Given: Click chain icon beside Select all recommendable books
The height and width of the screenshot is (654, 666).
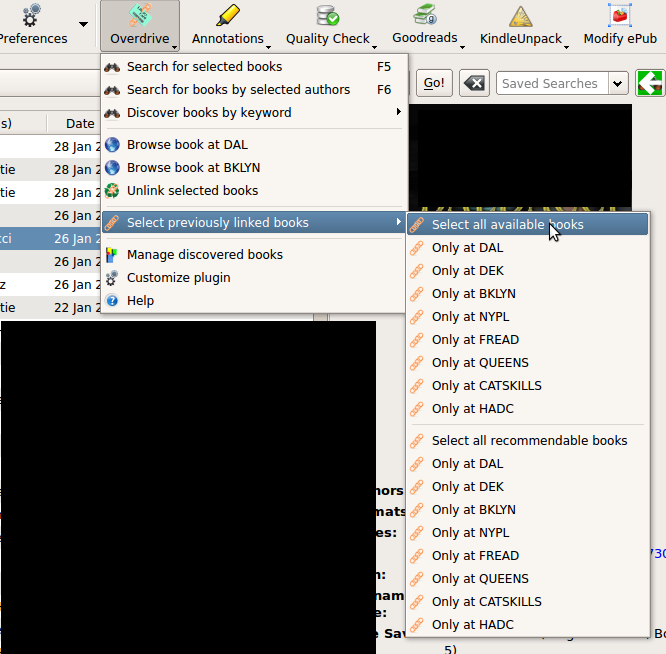Looking at the screenshot, I should point(417,441).
